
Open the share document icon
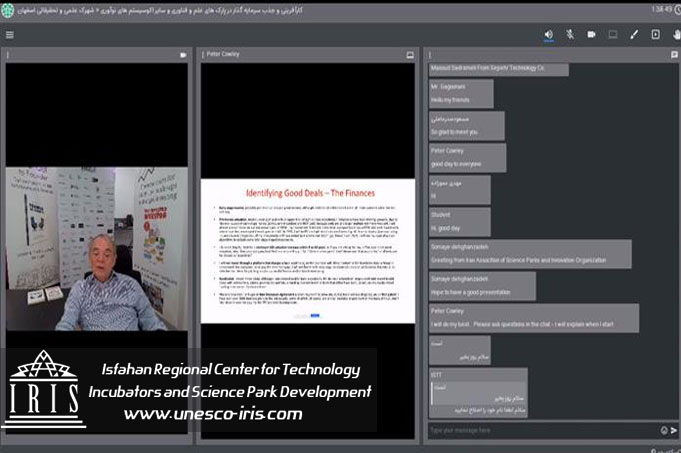pyautogui.click(x=655, y=34)
